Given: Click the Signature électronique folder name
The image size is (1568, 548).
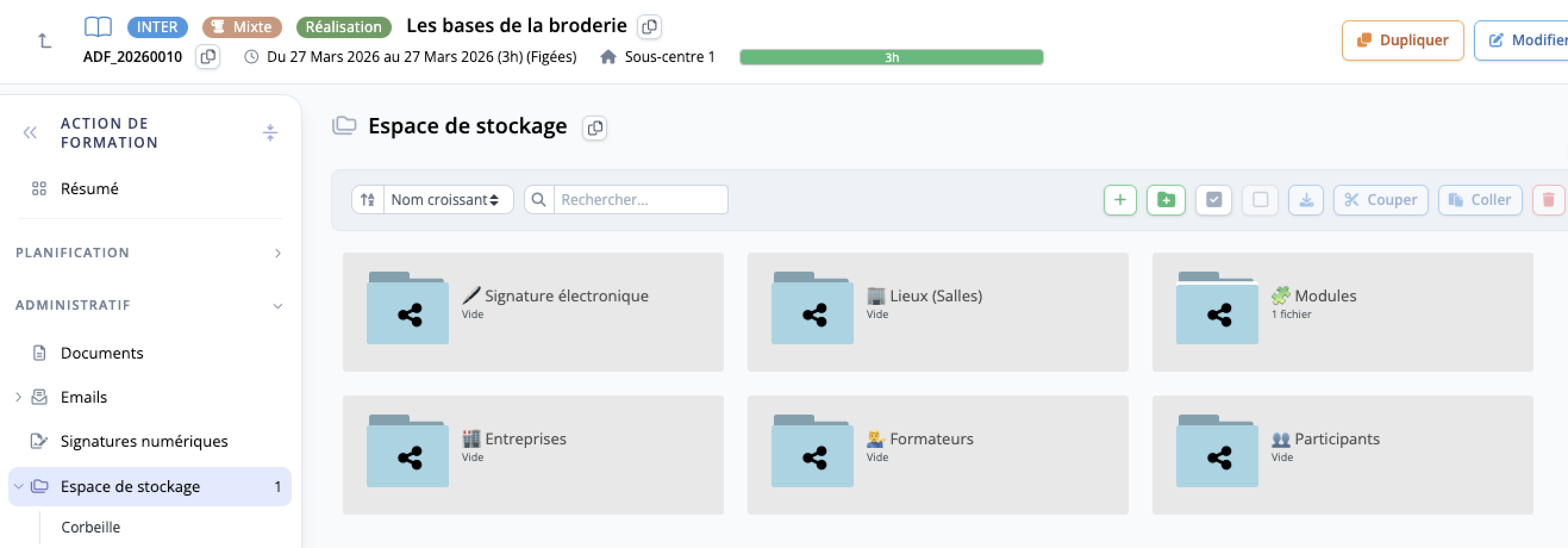Looking at the screenshot, I should click(x=567, y=296).
